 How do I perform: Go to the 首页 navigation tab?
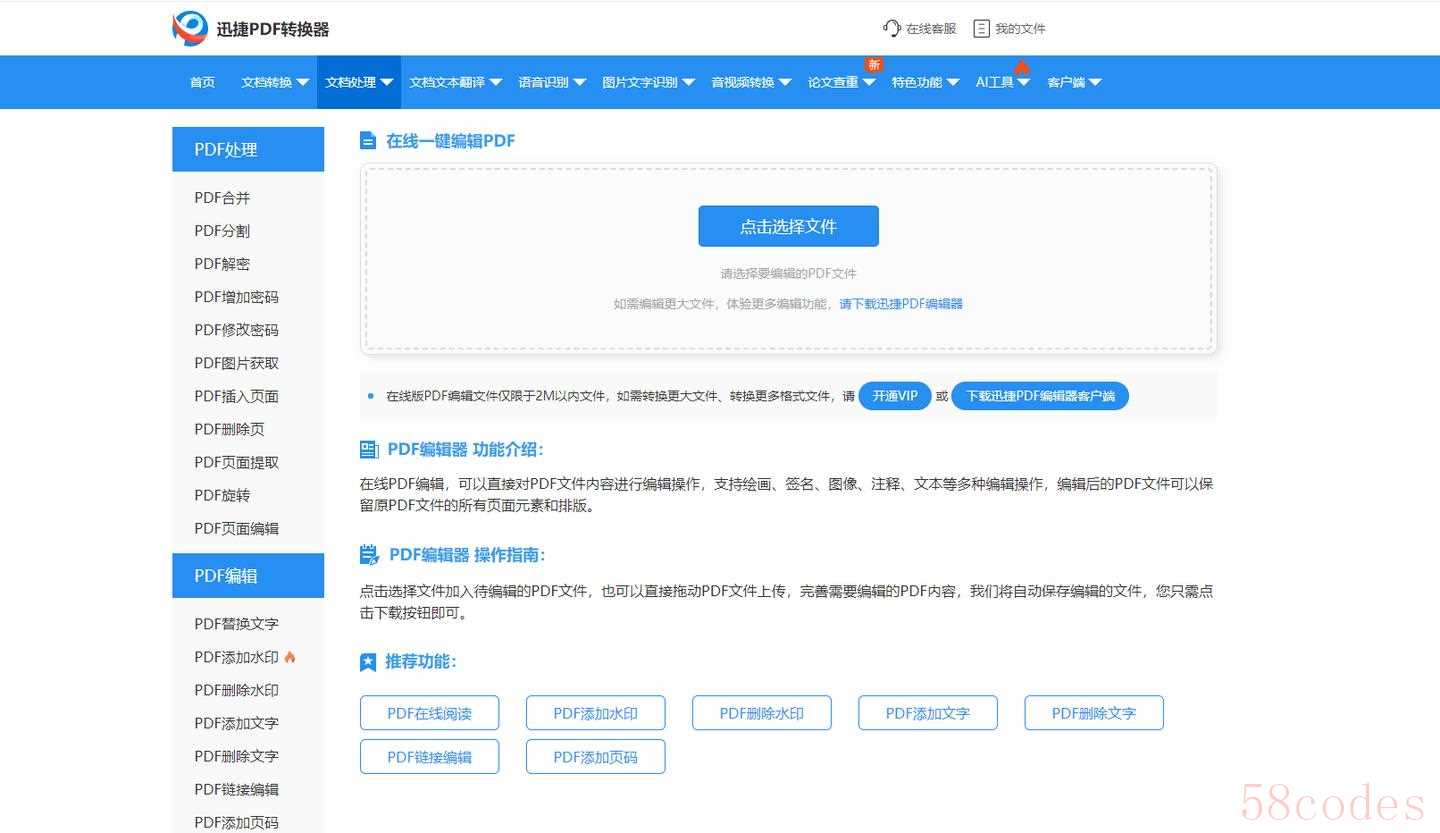coord(202,82)
